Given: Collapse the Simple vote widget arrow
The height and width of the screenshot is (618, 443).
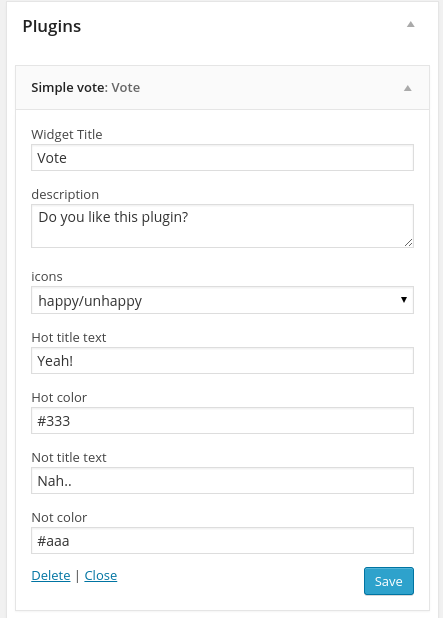Looking at the screenshot, I should [x=408, y=88].
